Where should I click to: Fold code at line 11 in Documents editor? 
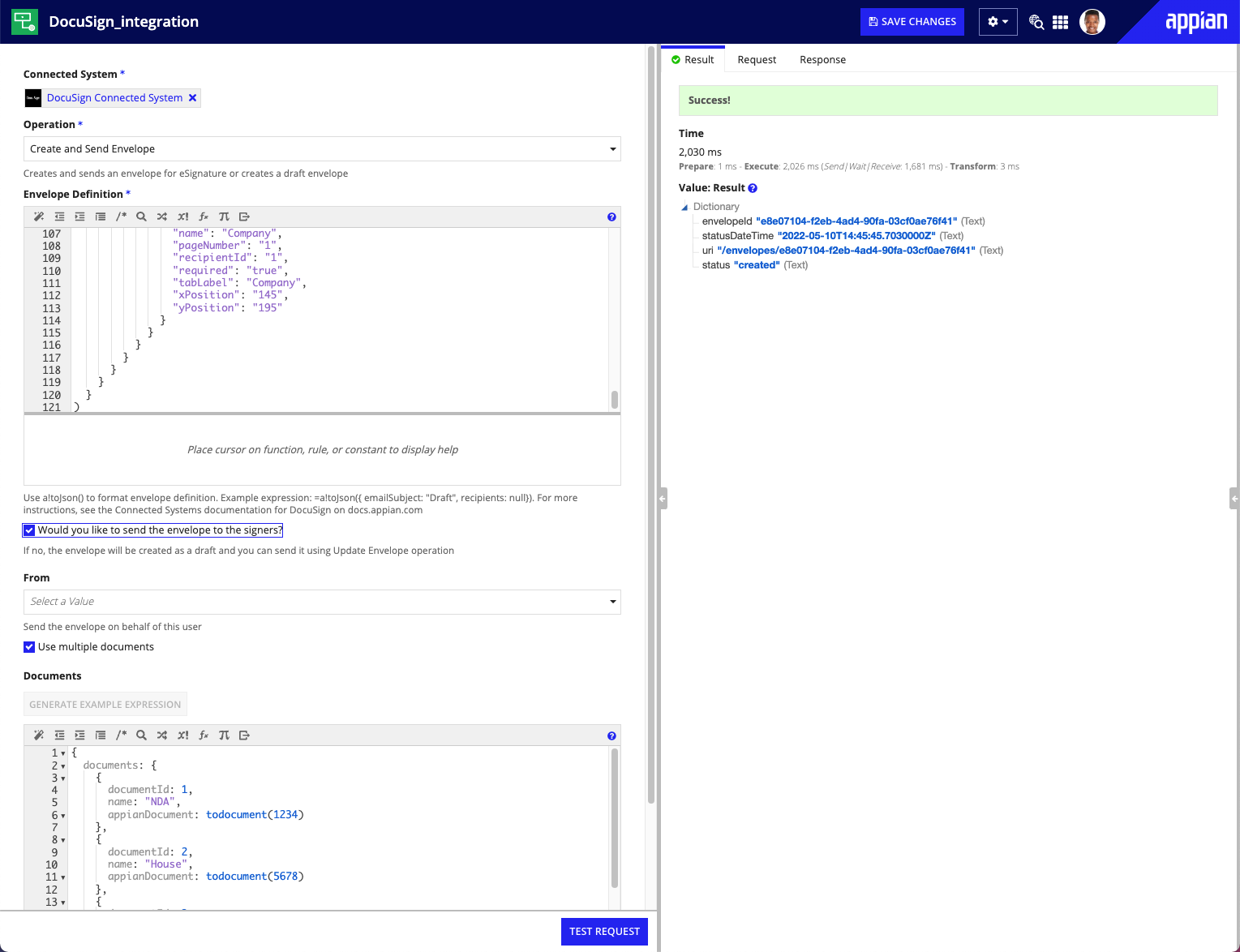[x=63, y=877]
